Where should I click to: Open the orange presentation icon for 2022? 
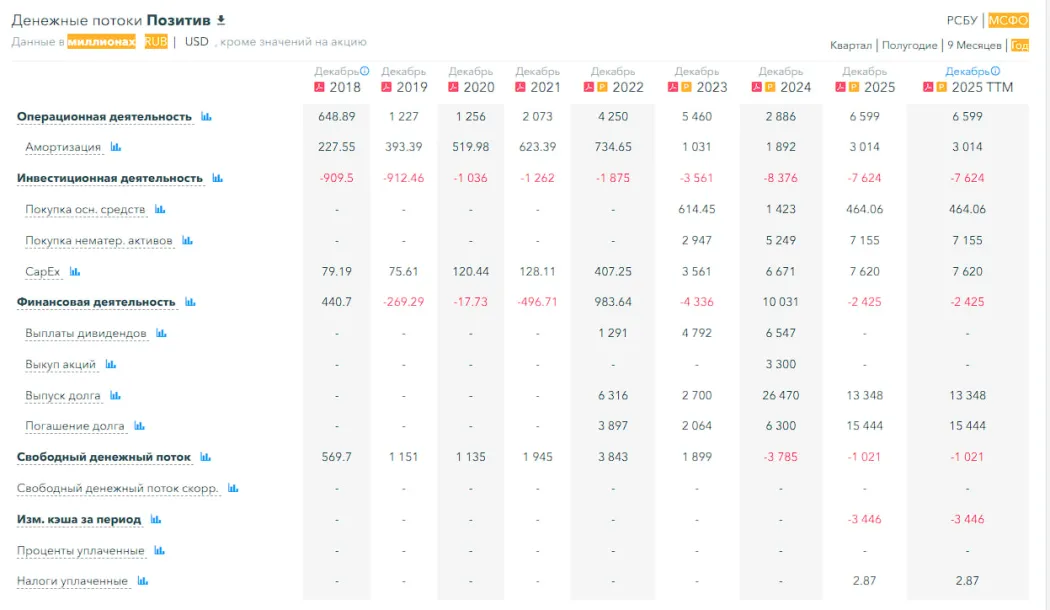[601, 87]
